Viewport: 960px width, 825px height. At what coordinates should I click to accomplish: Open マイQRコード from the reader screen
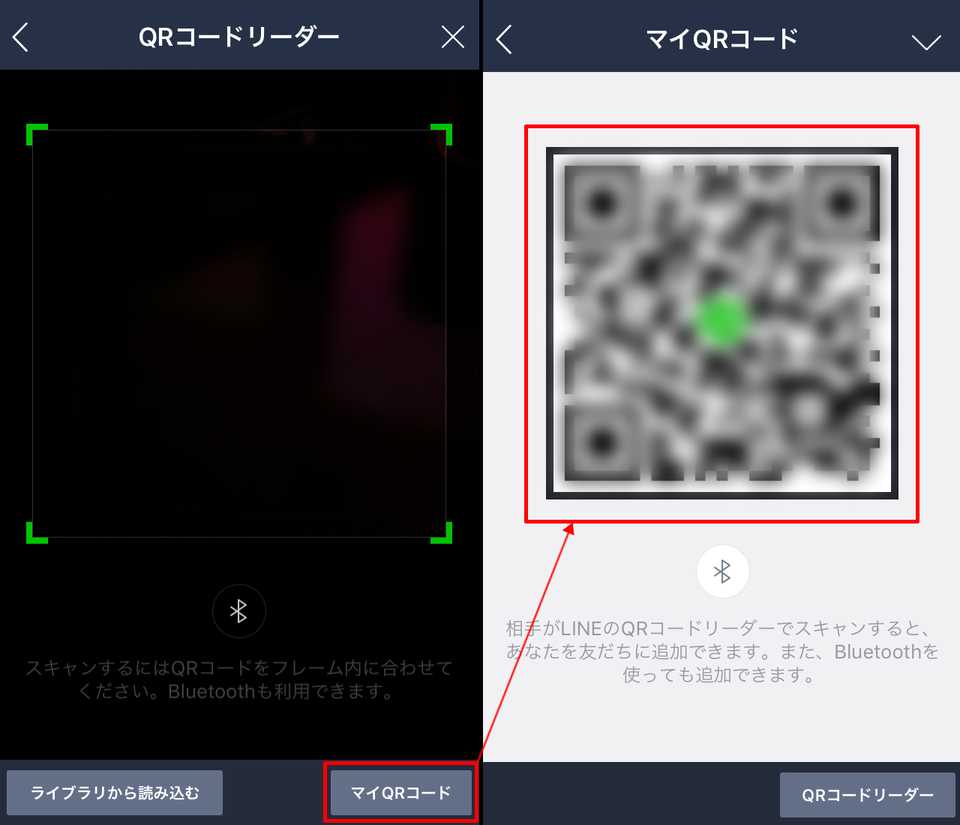tap(400, 793)
